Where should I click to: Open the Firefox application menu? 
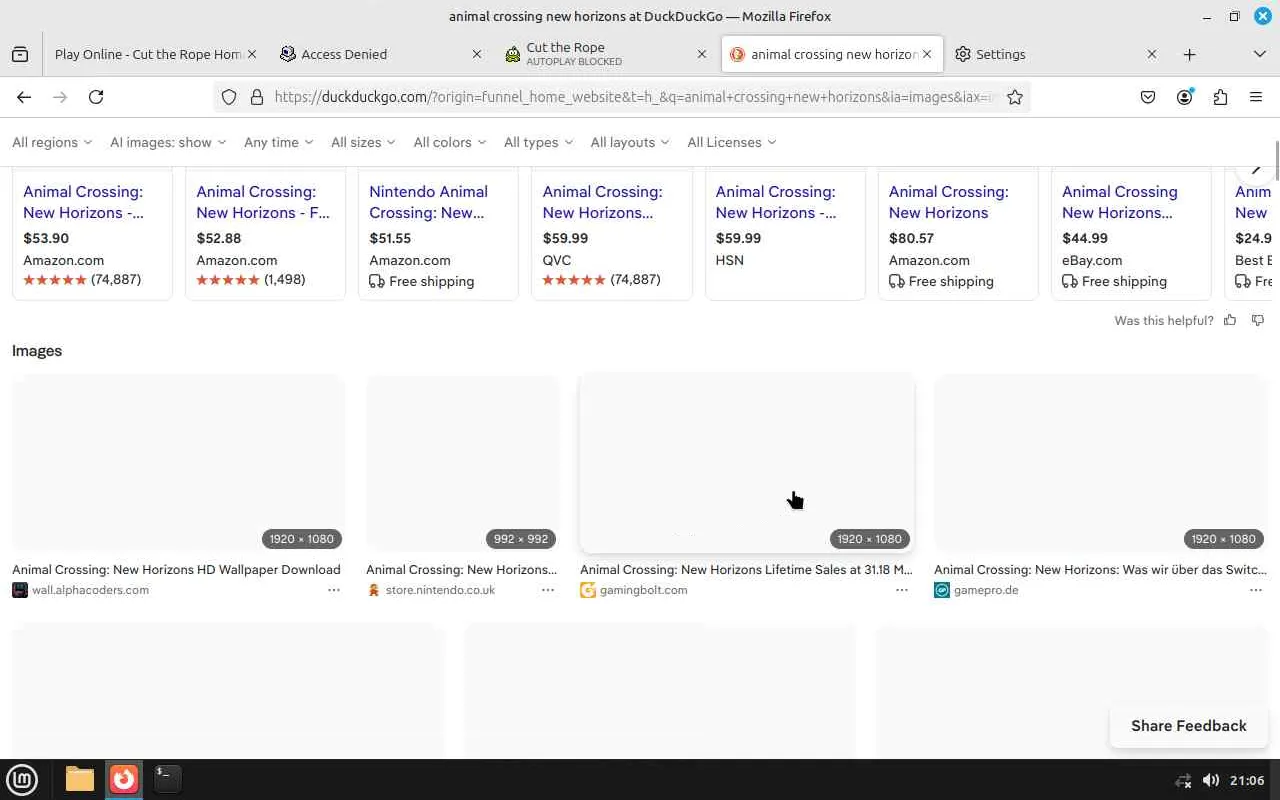[x=1256, y=97]
